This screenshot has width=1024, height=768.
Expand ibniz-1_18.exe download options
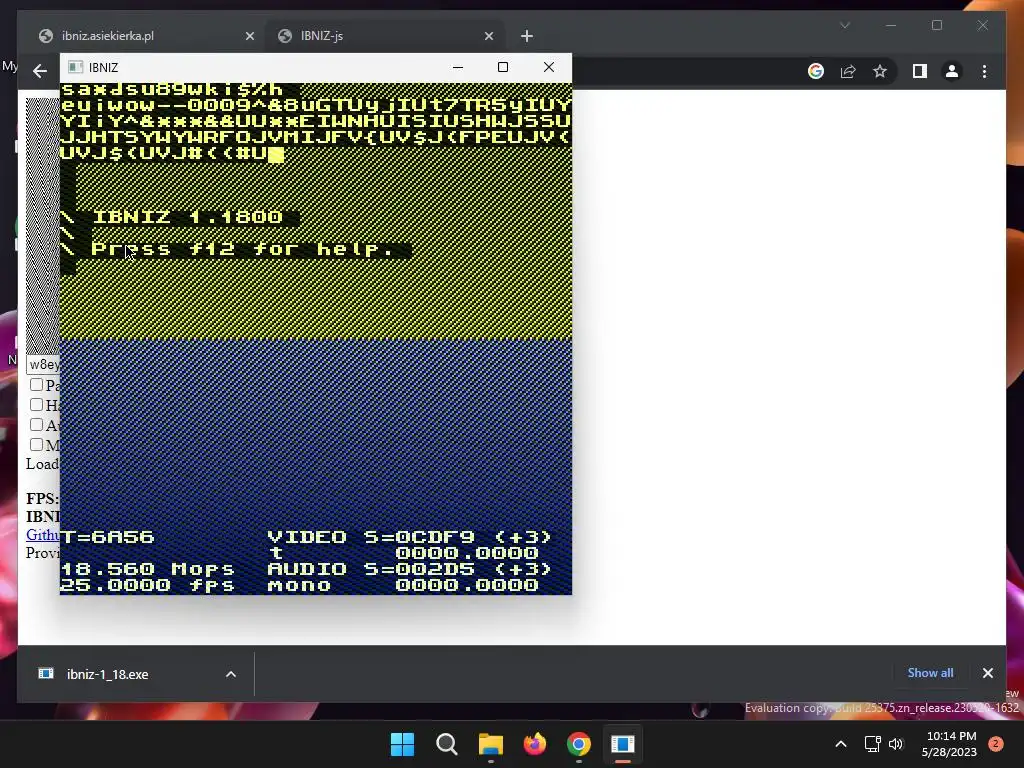[x=231, y=674]
